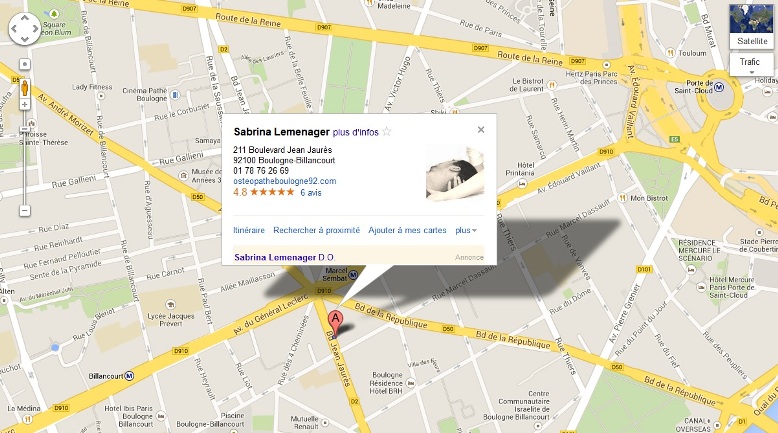The height and width of the screenshot is (433, 778).
Task: Switch to Satellite map view
Action: [751, 26]
